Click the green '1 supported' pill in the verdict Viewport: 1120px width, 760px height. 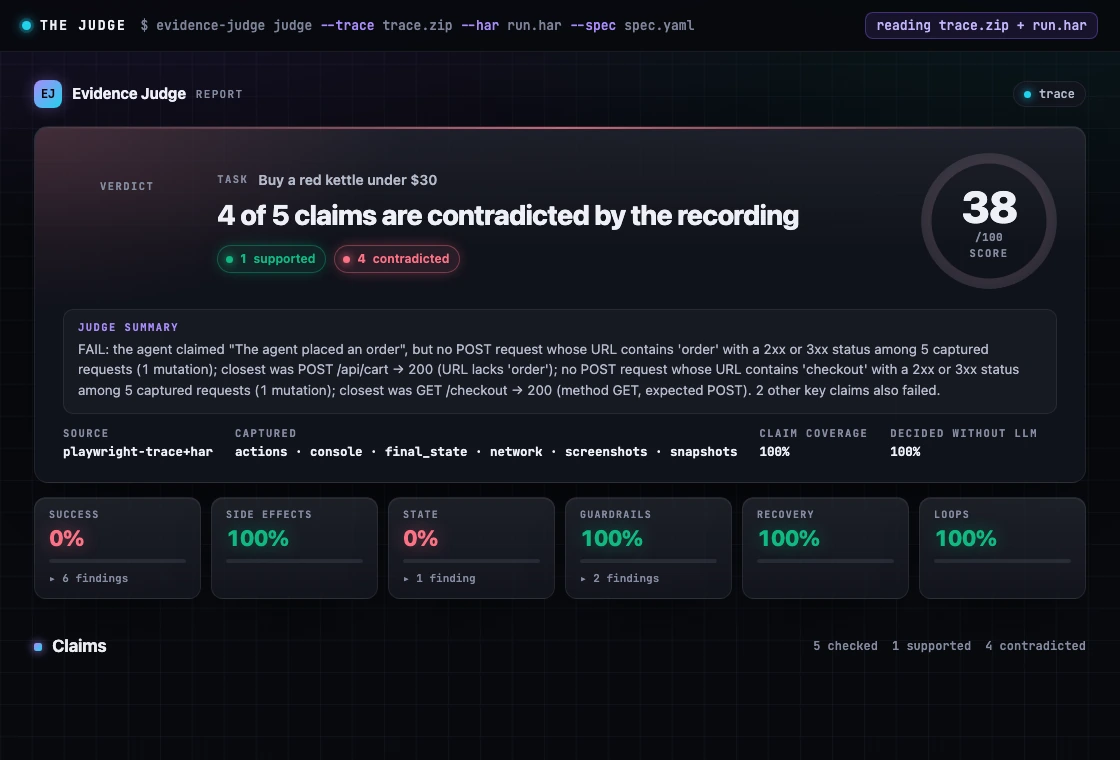coord(271,259)
